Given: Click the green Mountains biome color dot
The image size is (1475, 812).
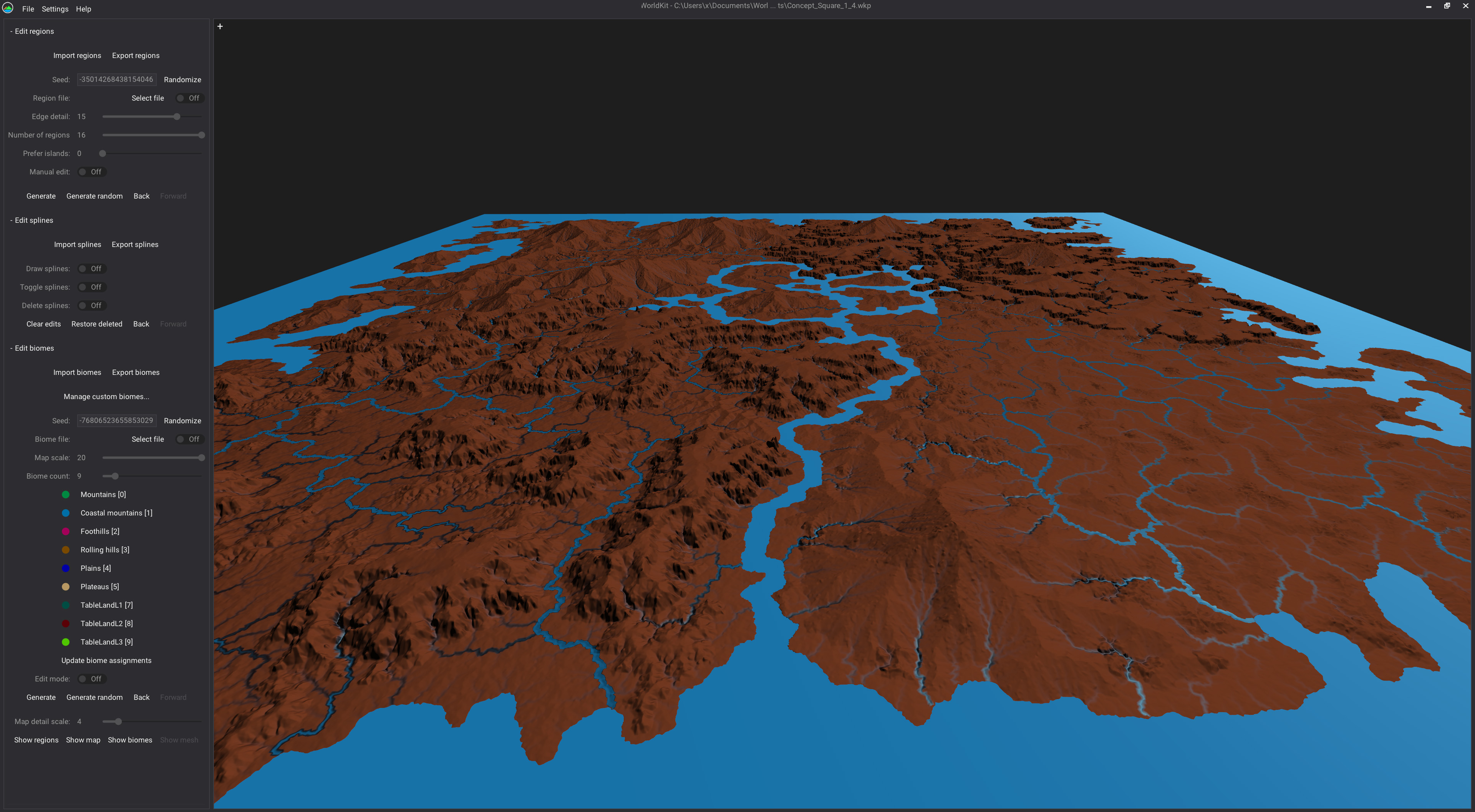Looking at the screenshot, I should coord(66,494).
